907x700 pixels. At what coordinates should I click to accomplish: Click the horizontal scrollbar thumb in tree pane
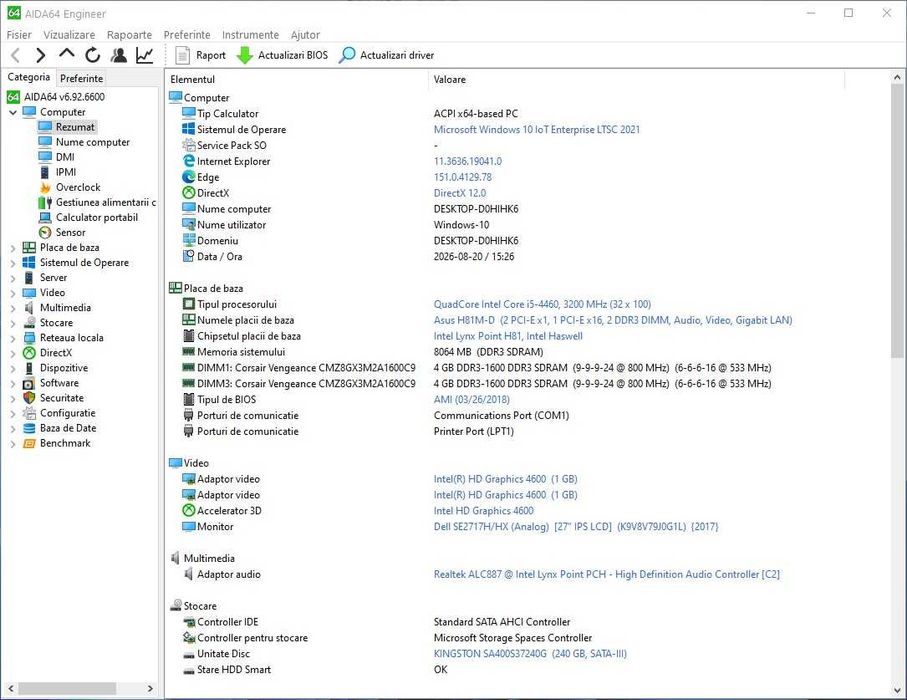(x=67, y=688)
